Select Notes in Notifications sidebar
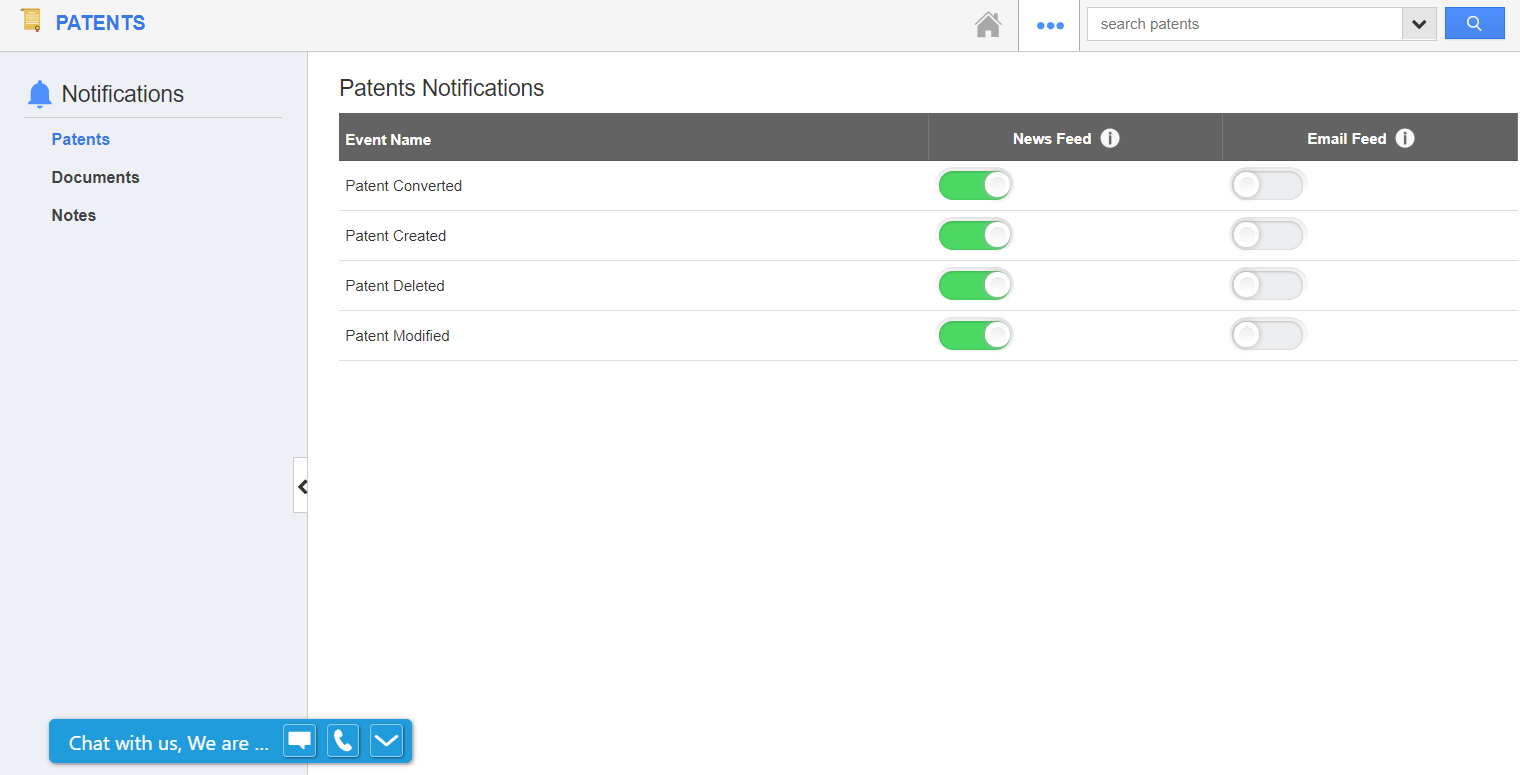1520x775 pixels. coord(74,215)
